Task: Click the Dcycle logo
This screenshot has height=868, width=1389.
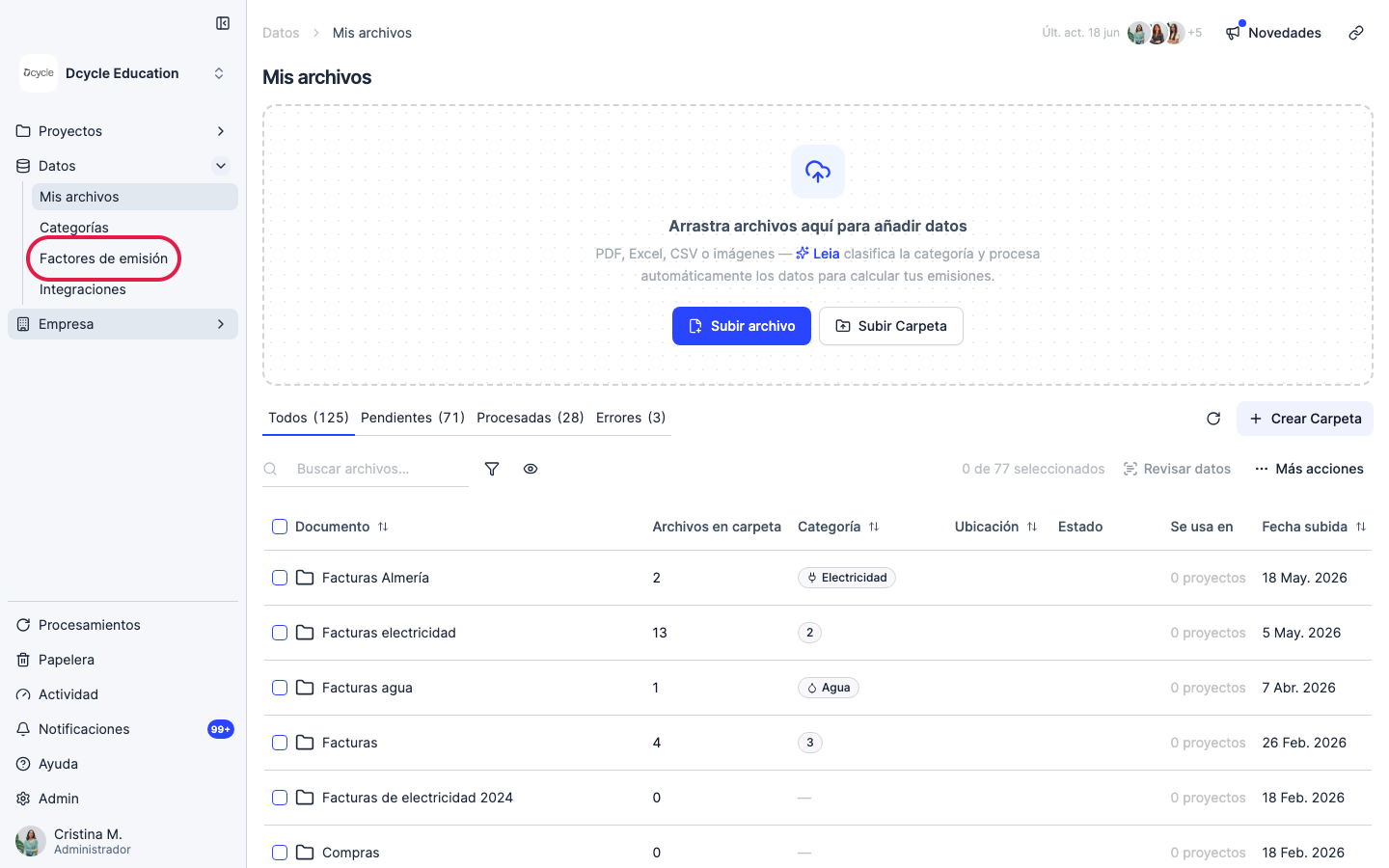Action: pyautogui.click(x=39, y=73)
